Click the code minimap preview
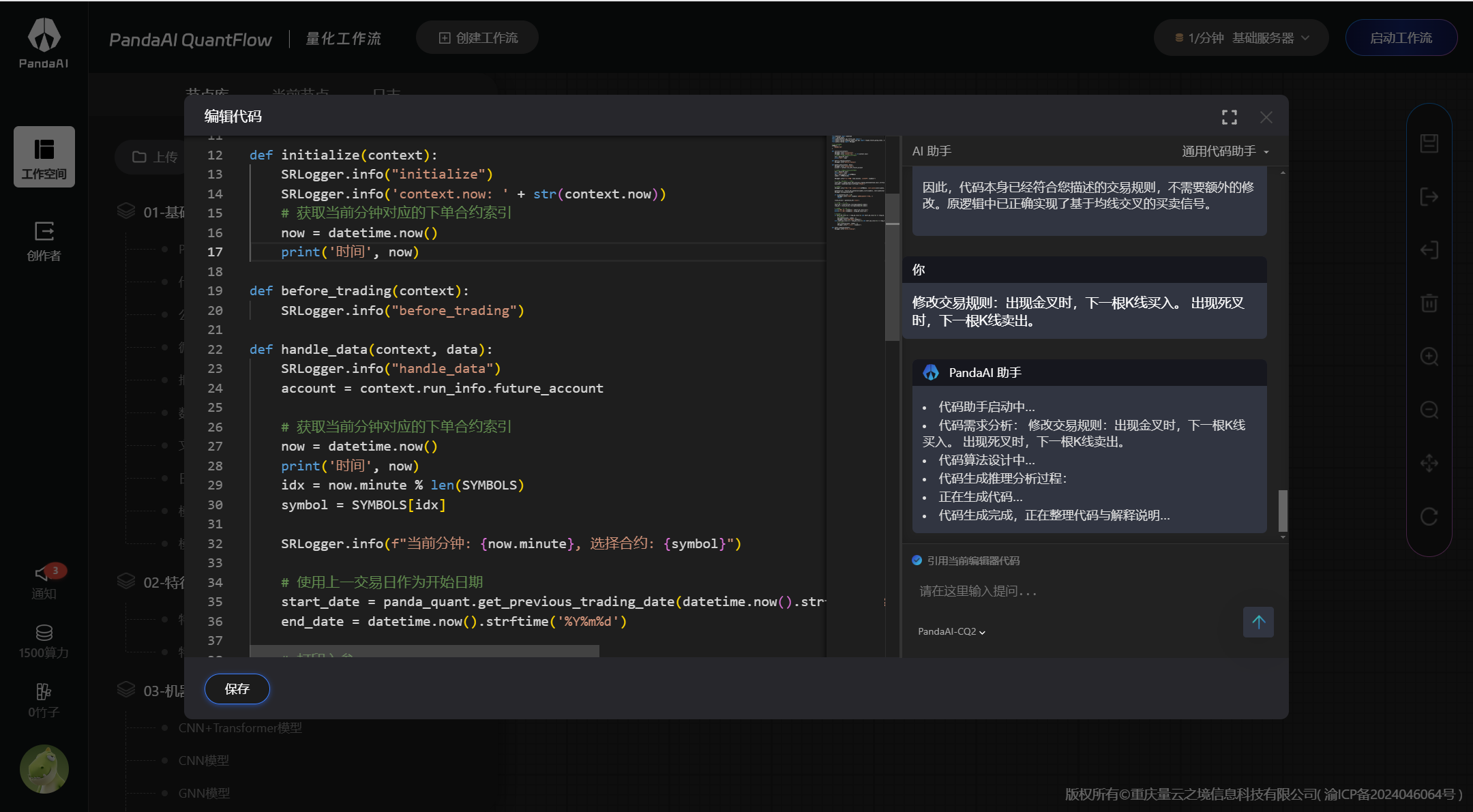The width and height of the screenshot is (1473, 812). coord(857,183)
